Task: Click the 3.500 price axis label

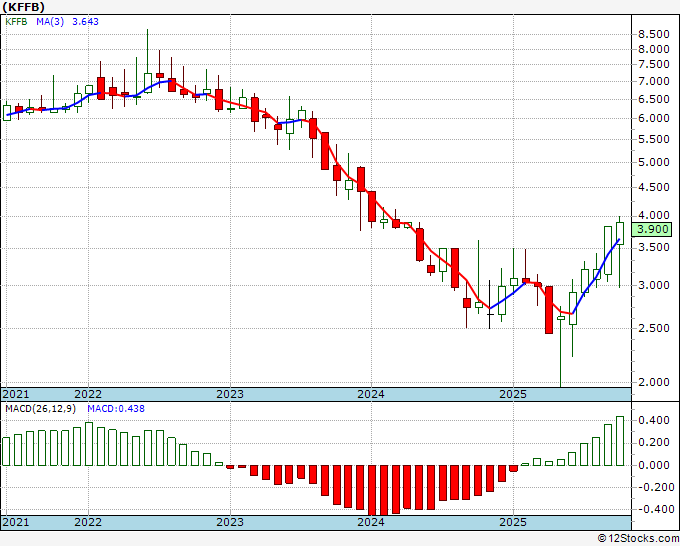Action: pyautogui.click(x=654, y=248)
